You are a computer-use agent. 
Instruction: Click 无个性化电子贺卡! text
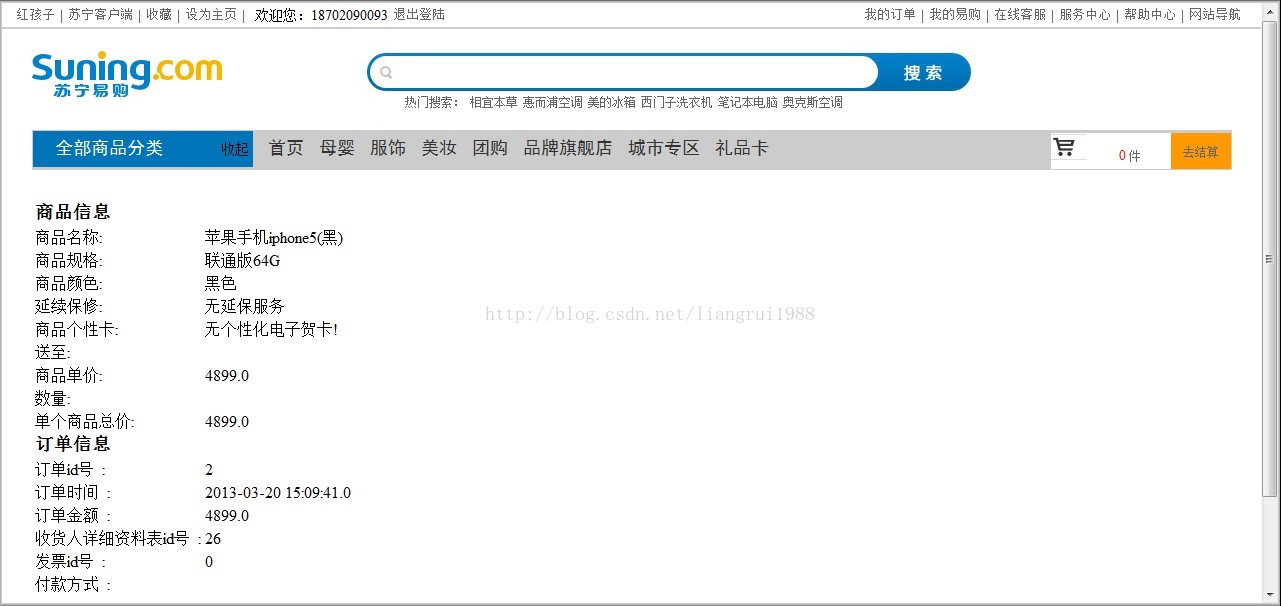pos(272,330)
